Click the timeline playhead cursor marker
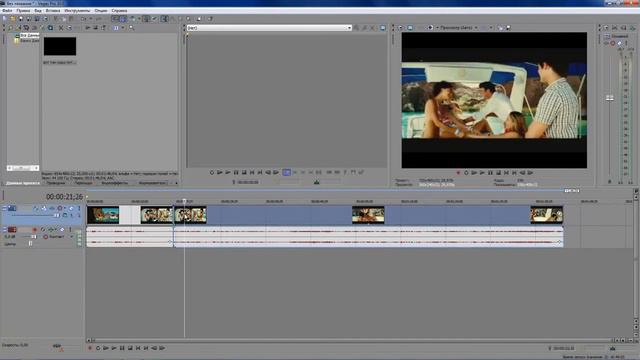This screenshot has height=360, width=640. (184, 201)
